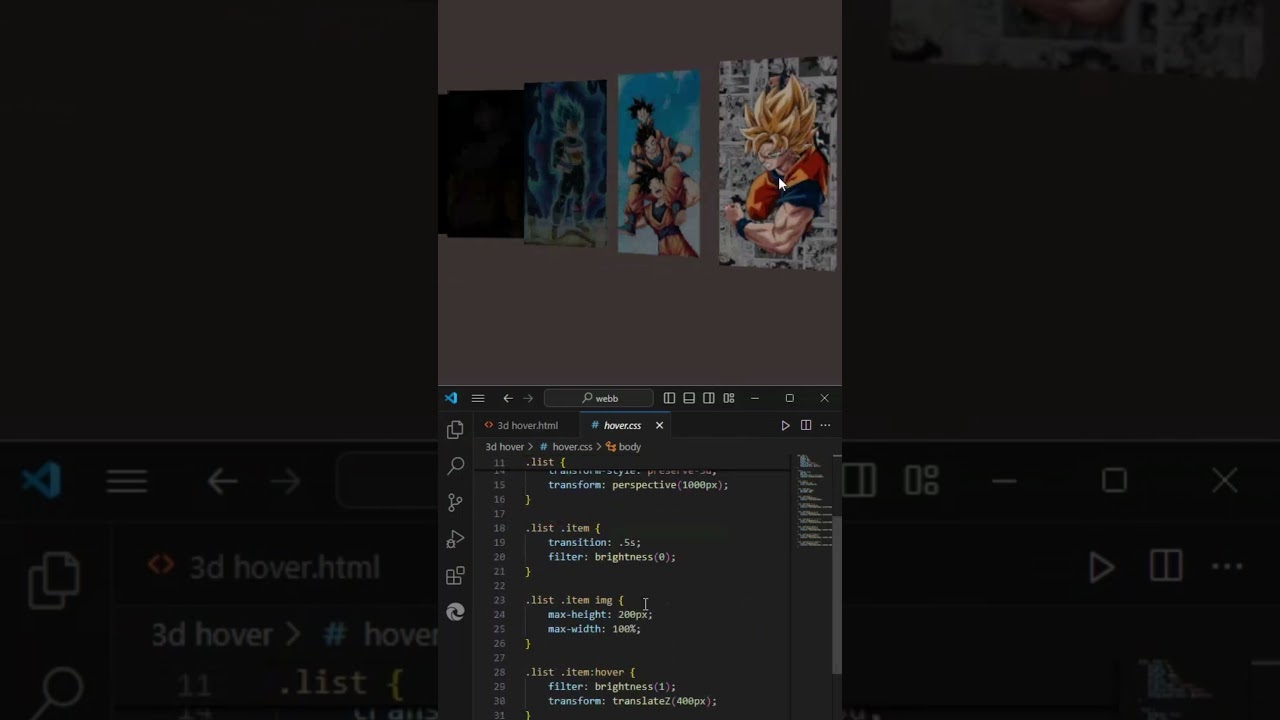The image size is (1280, 720).
Task: Open the Source Control view
Action: [x=455, y=502]
